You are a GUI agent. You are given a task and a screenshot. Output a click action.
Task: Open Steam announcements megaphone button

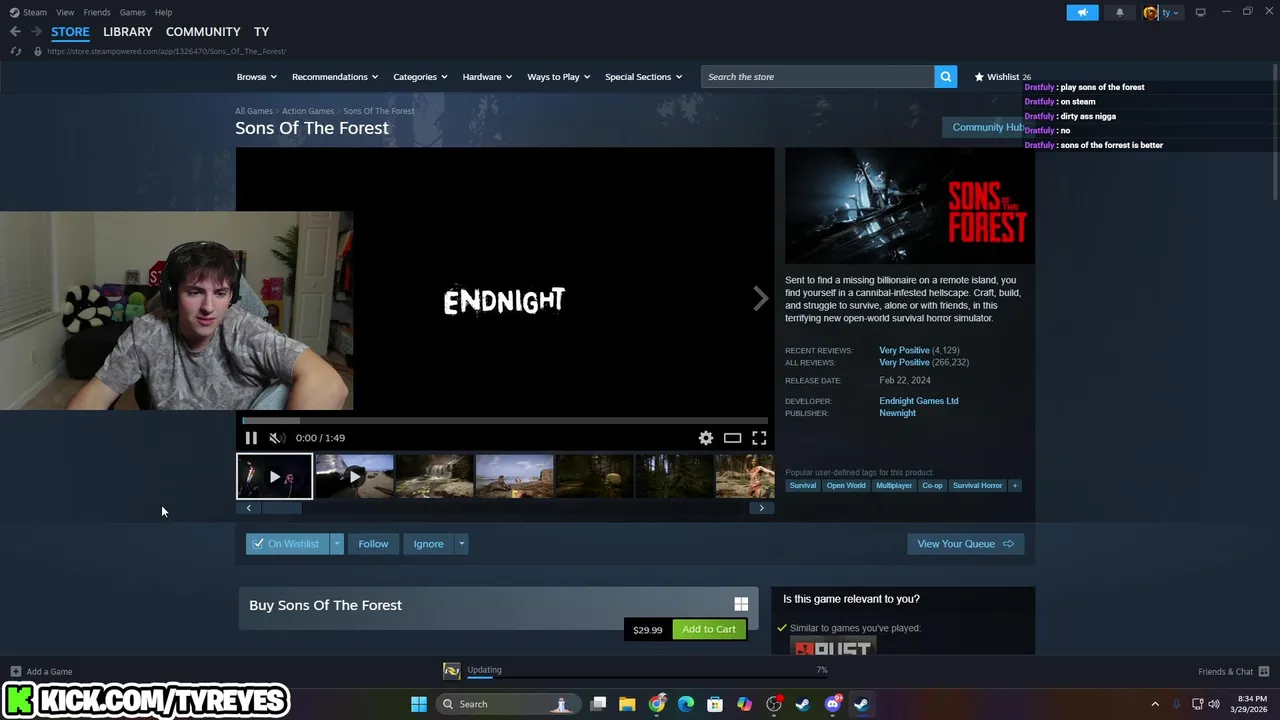point(1082,12)
